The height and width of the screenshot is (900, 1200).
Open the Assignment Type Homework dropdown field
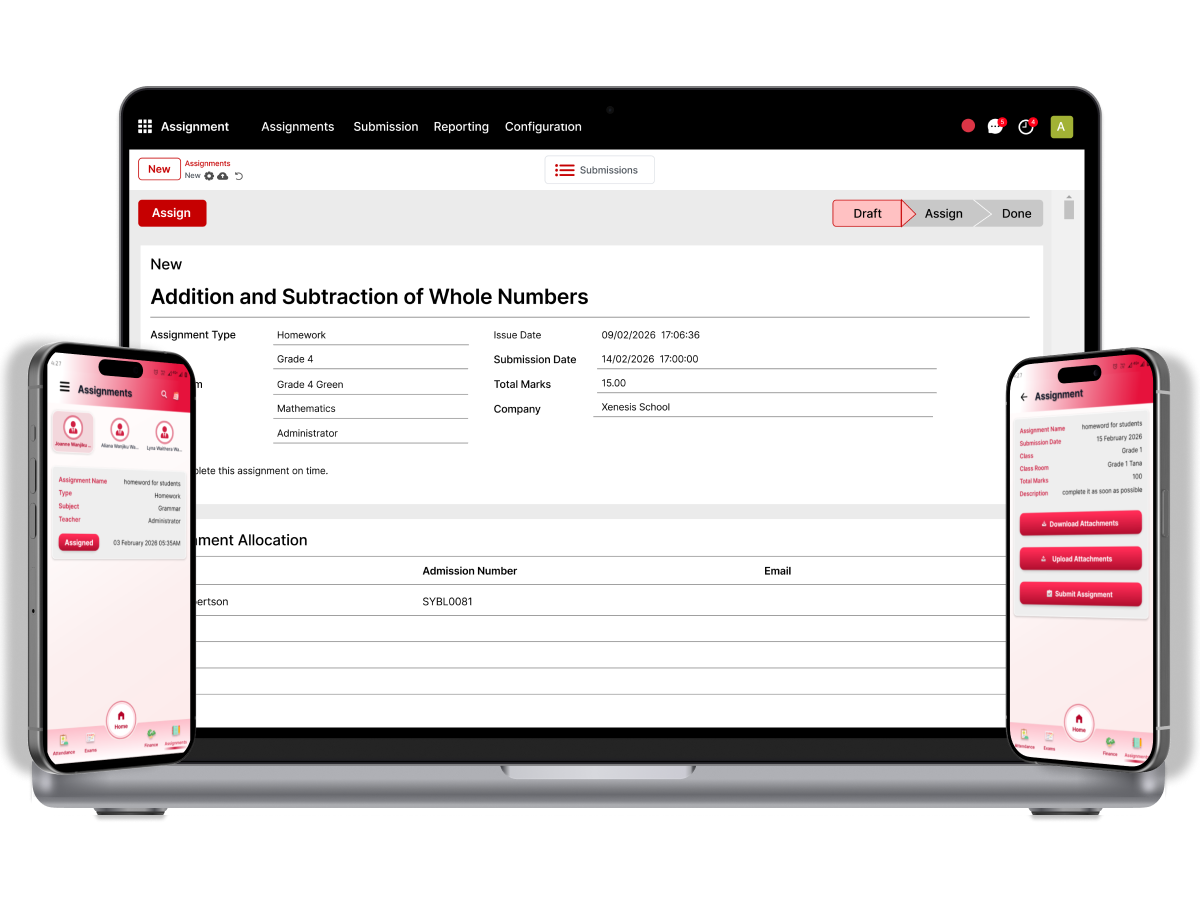click(371, 335)
